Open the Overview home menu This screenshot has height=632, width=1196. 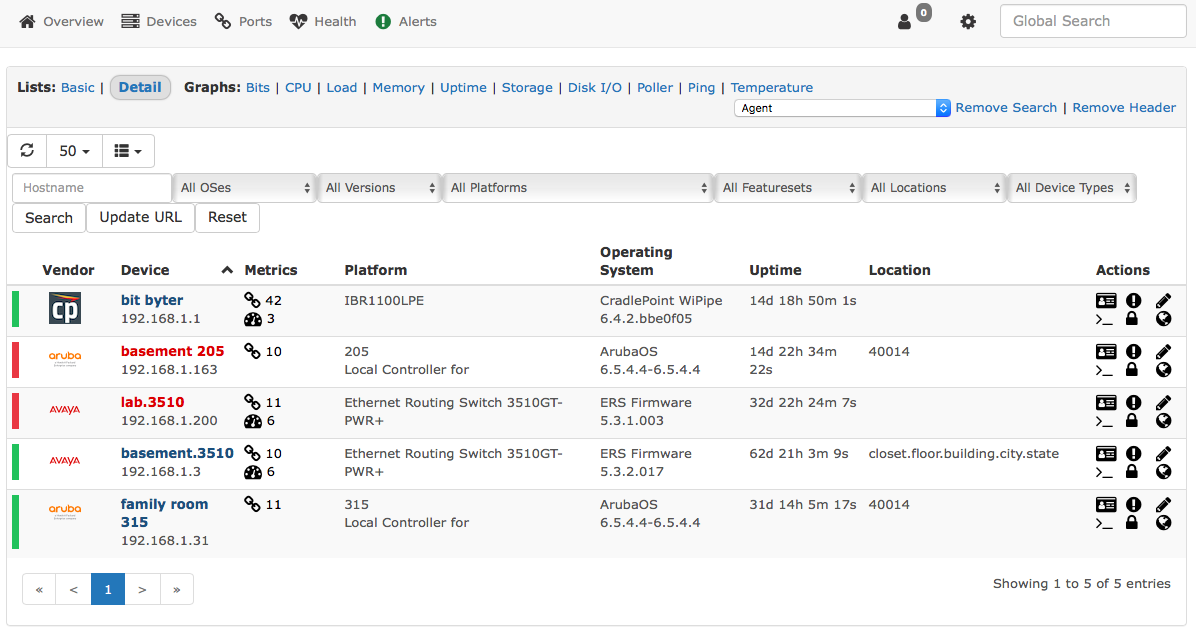tap(61, 21)
